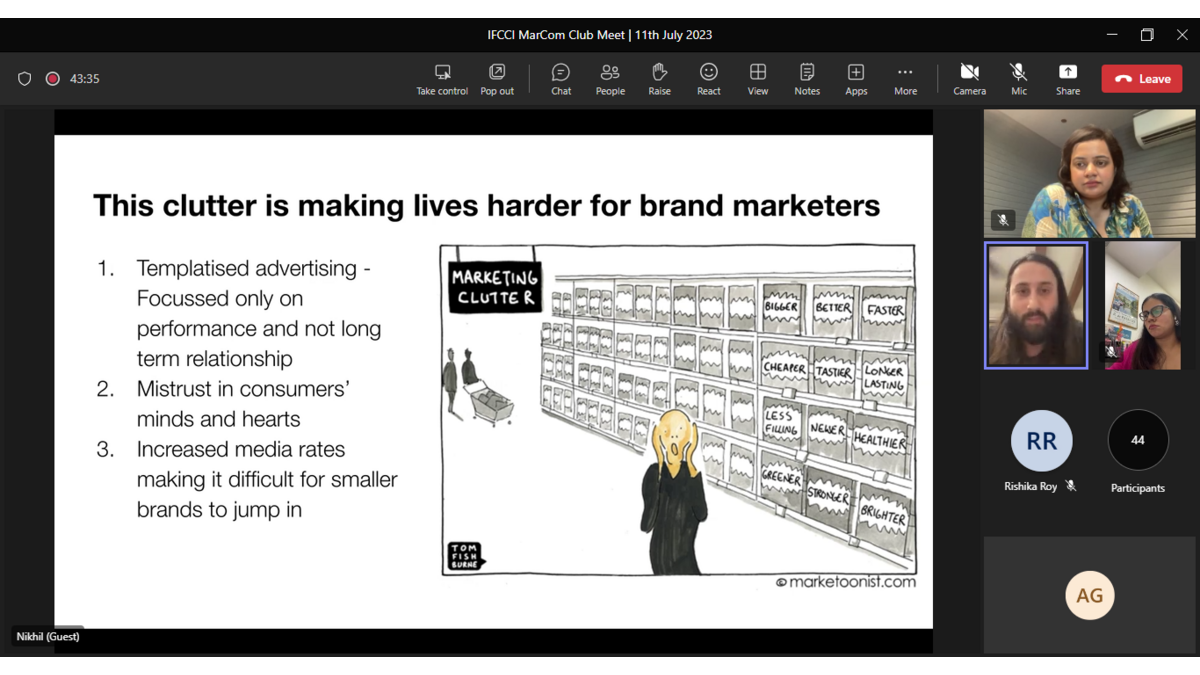Click the slide title about clutter
The height and width of the screenshot is (675, 1200).
487,206
